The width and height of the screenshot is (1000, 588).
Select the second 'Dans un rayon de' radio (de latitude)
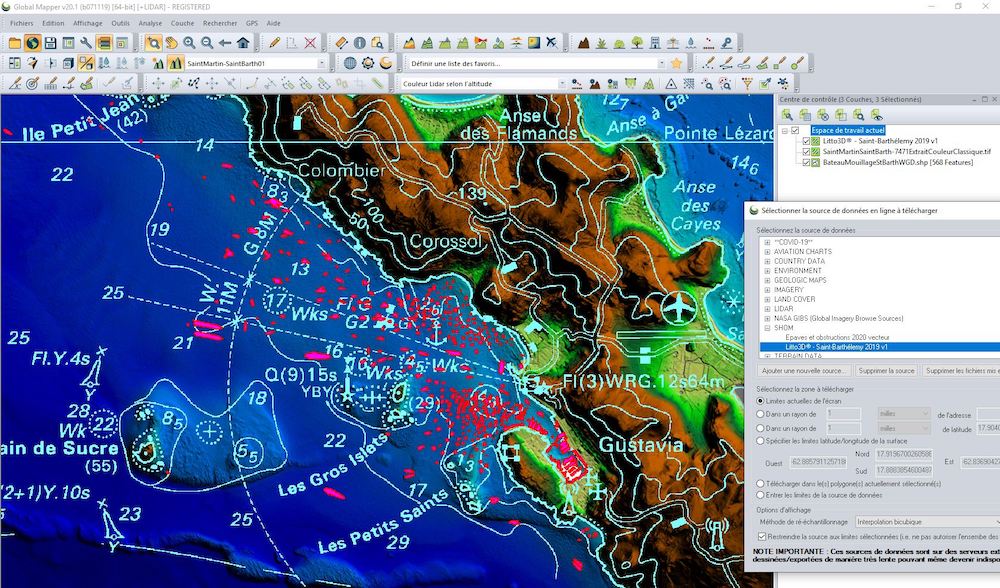760,428
